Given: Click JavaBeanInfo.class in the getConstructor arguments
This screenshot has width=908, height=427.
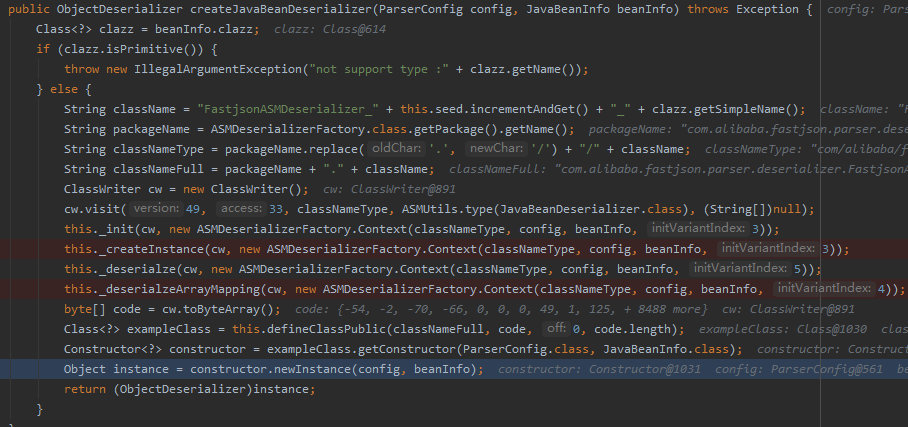Looking at the screenshot, I should coord(669,349).
